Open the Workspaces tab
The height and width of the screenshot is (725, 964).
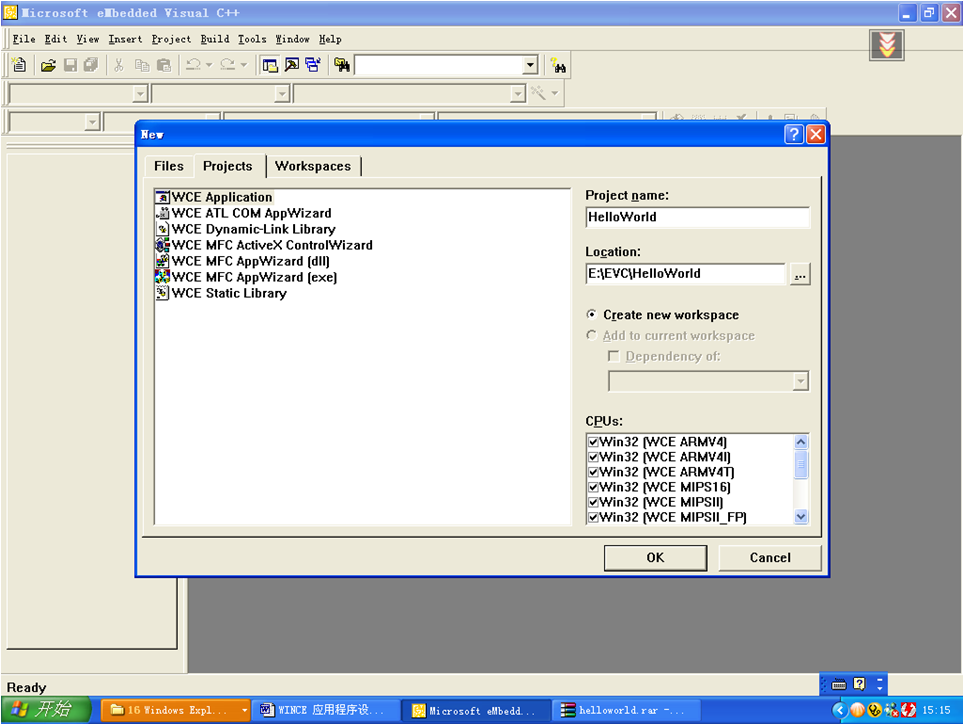(313, 166)
